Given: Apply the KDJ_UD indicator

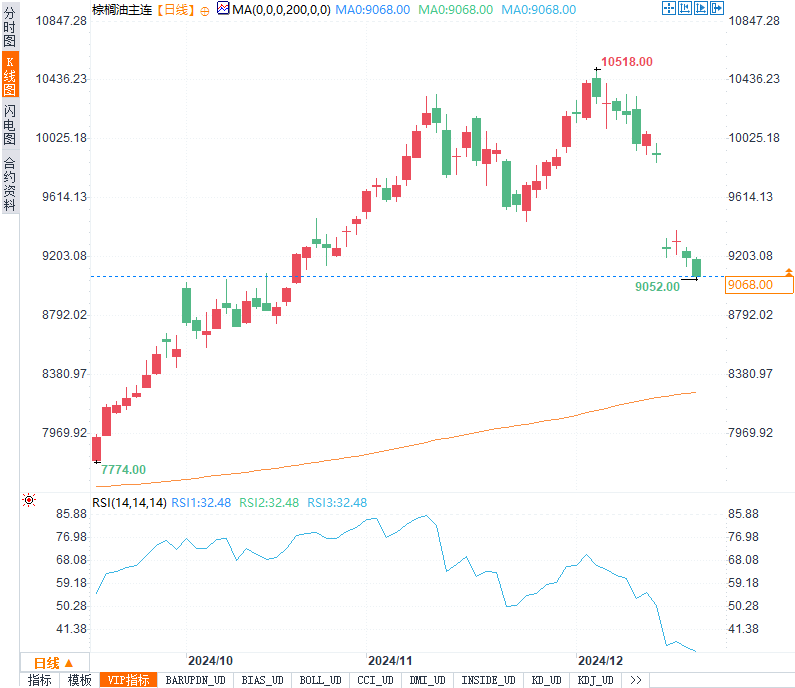Looking at the screenshot, I should [x=598, y=680].
